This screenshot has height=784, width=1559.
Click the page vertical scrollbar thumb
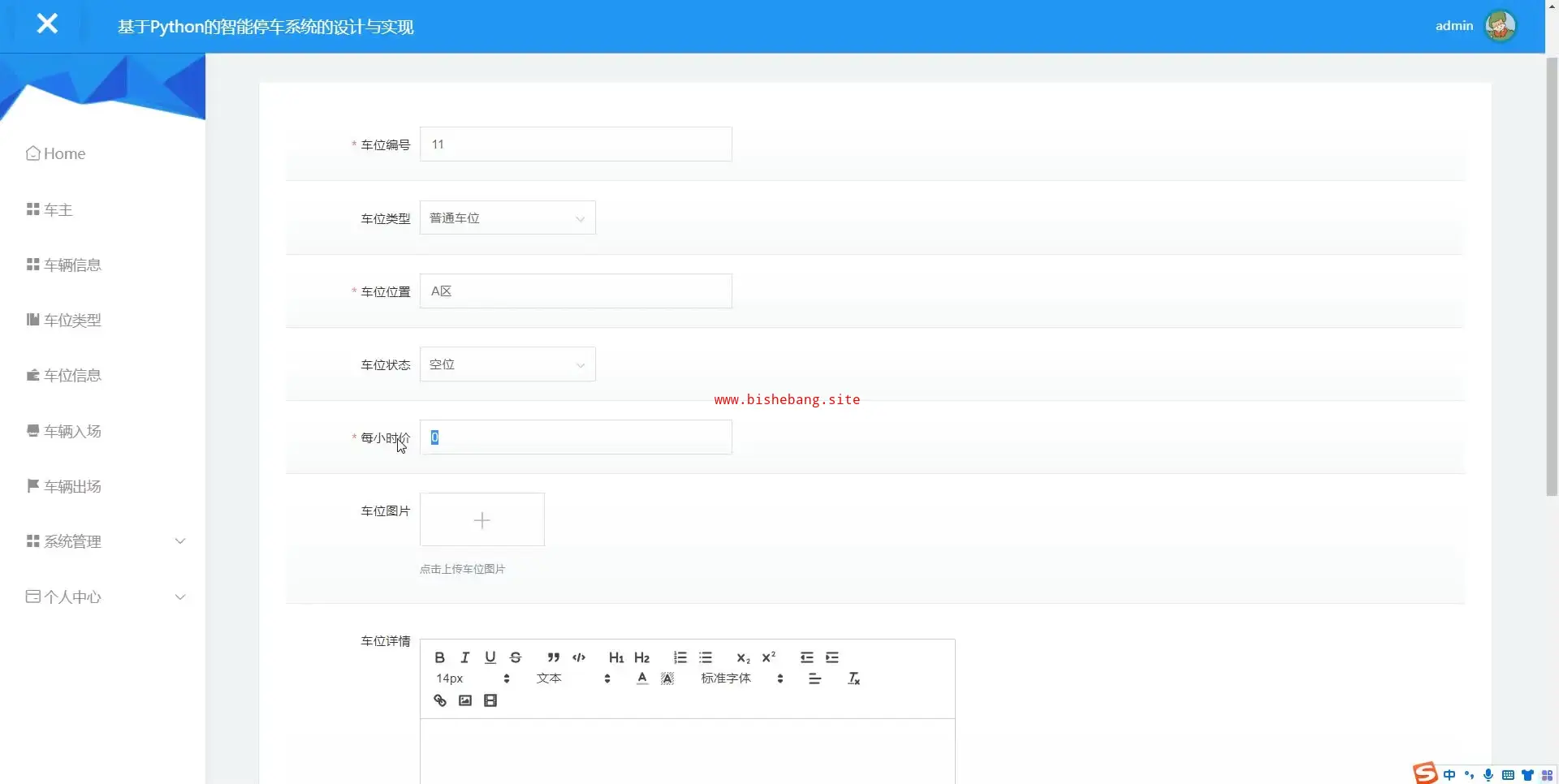pyautogui.click(x=1552, y=276)
